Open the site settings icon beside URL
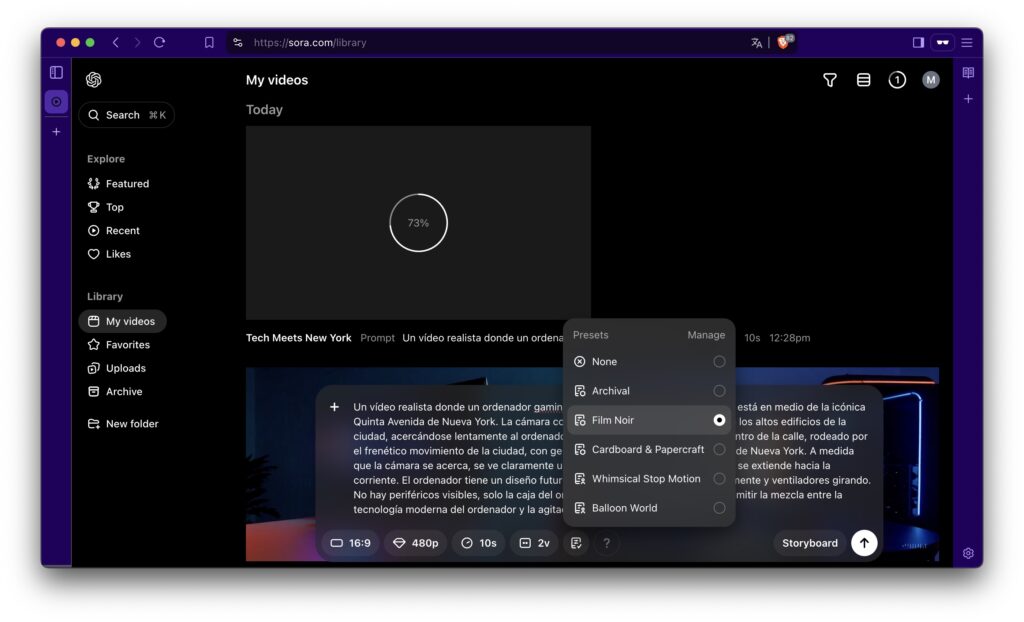This screenshot has width=1024, height=622. 238,42
